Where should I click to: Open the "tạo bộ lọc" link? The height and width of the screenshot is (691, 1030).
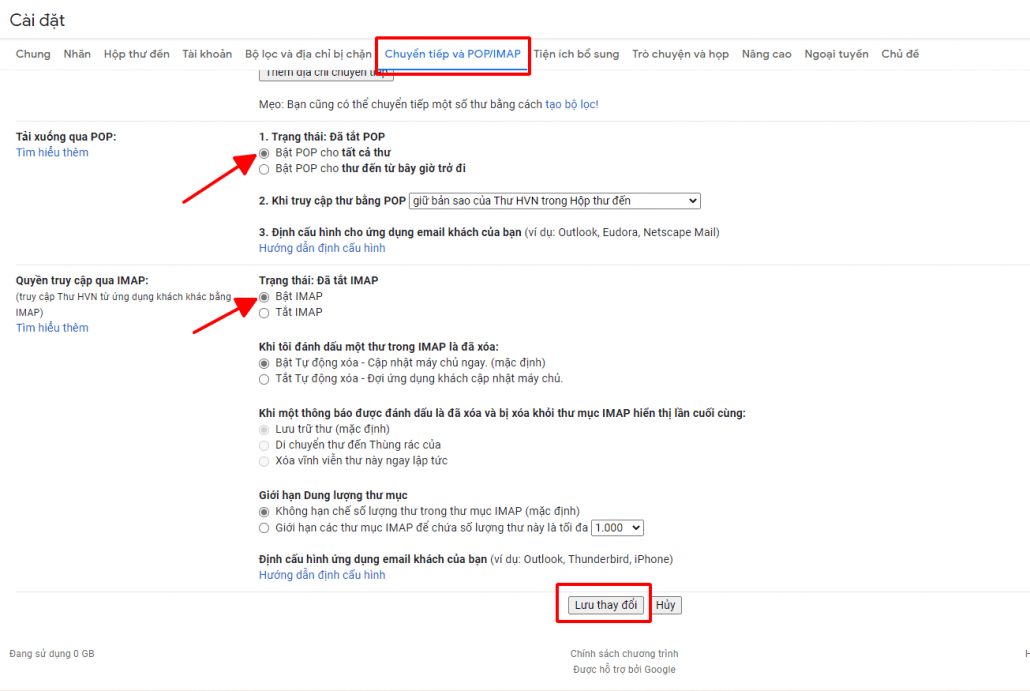pyautogui.click(x=571, y=104)
